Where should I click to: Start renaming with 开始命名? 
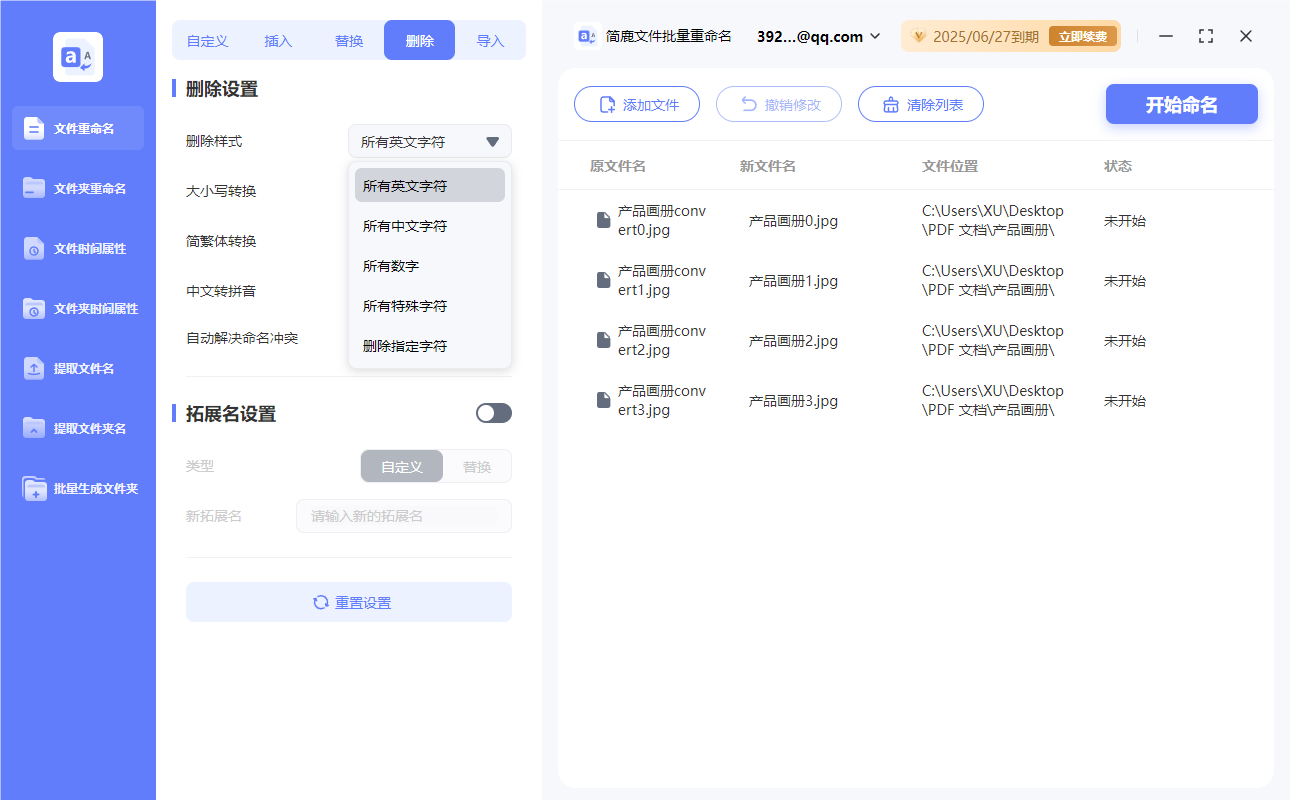1181,104
